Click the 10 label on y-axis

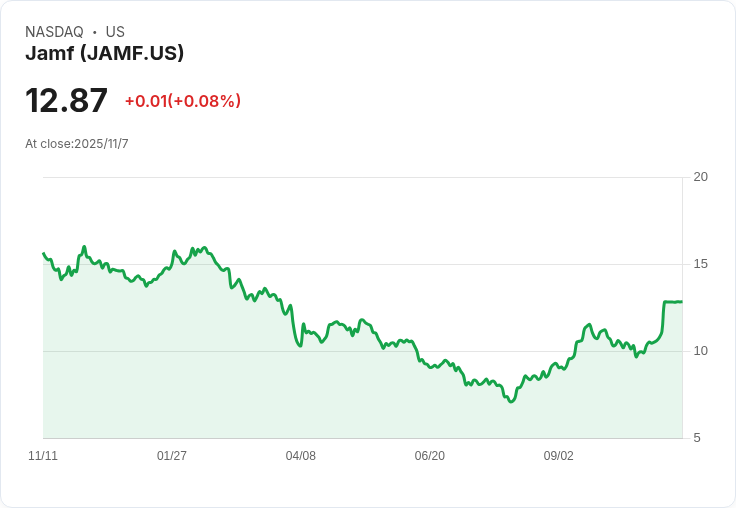(701, 351)
